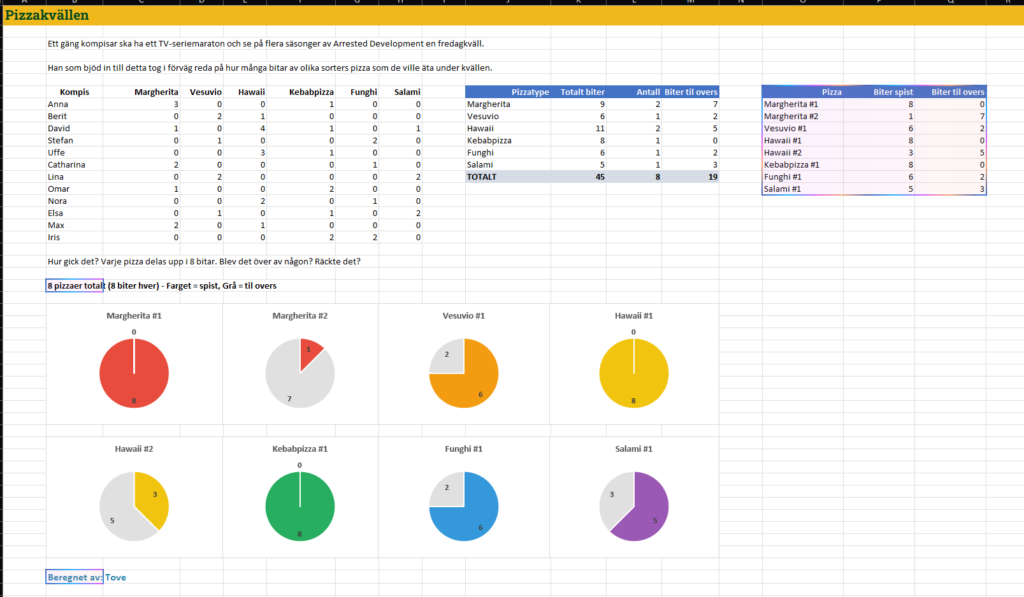The width and height of the screenshot is (1024, 597).
Task: Select the Margherita #1 pie chart
Action: [x=134, y=373]
